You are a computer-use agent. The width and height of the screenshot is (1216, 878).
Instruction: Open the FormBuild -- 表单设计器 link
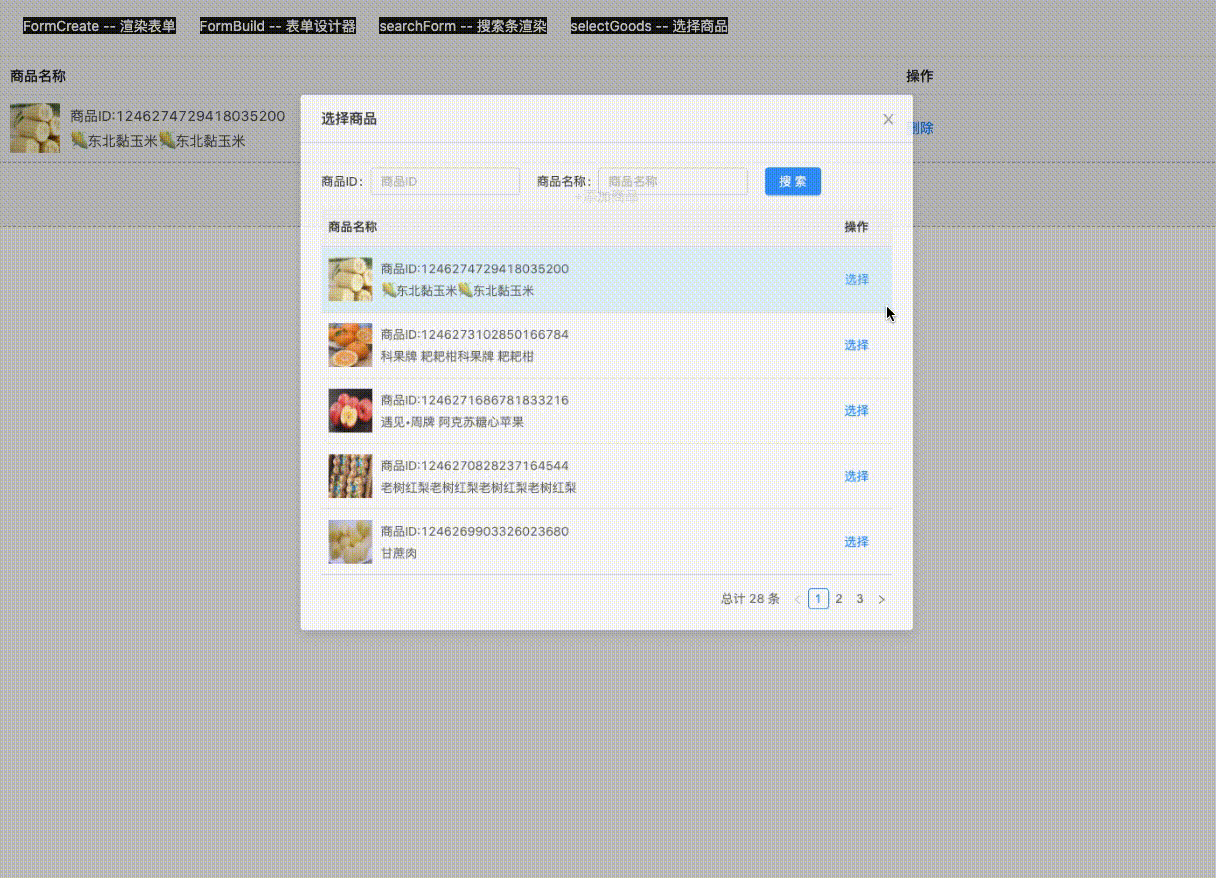click(278, 26)
